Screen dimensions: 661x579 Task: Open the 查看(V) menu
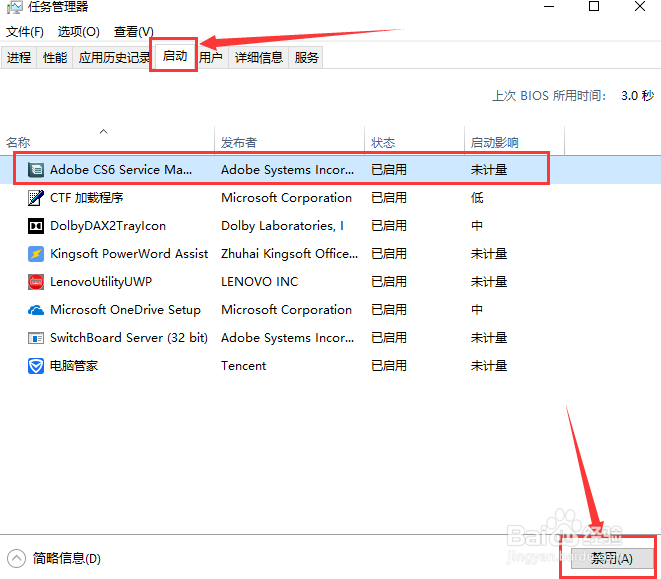click(134, 32)
